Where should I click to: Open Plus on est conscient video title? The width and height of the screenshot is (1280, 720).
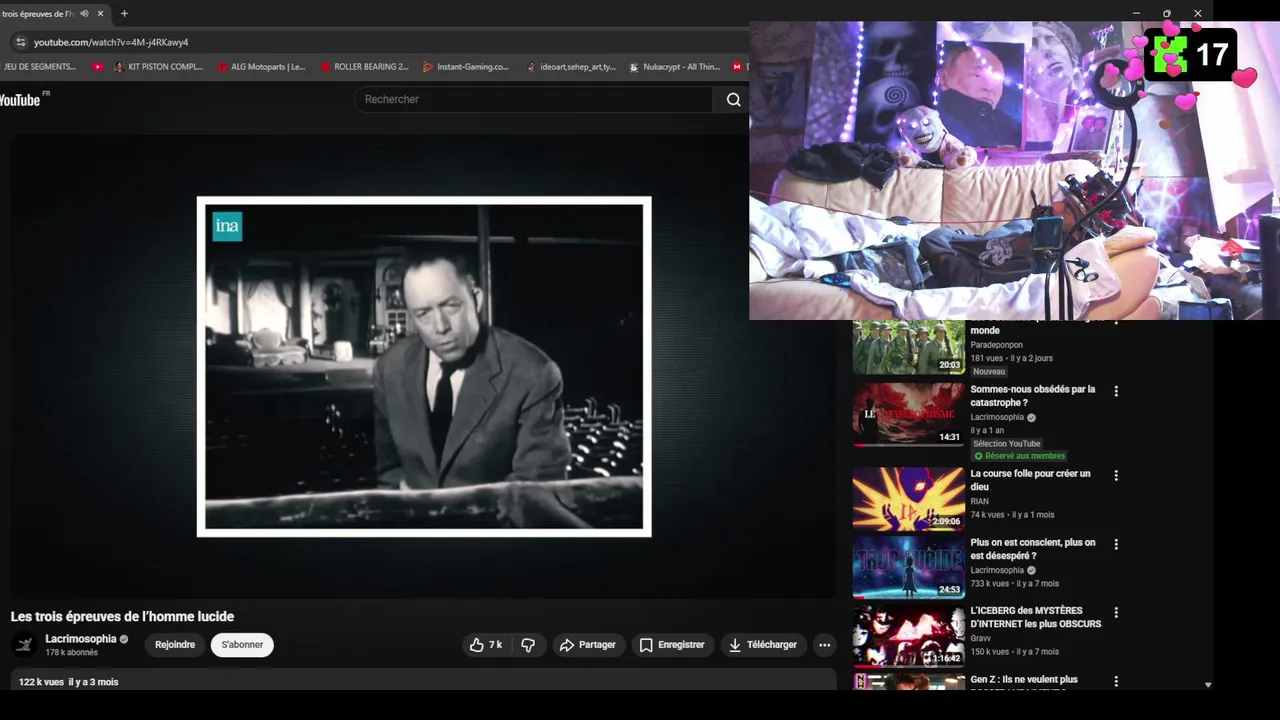[1033, 549]
